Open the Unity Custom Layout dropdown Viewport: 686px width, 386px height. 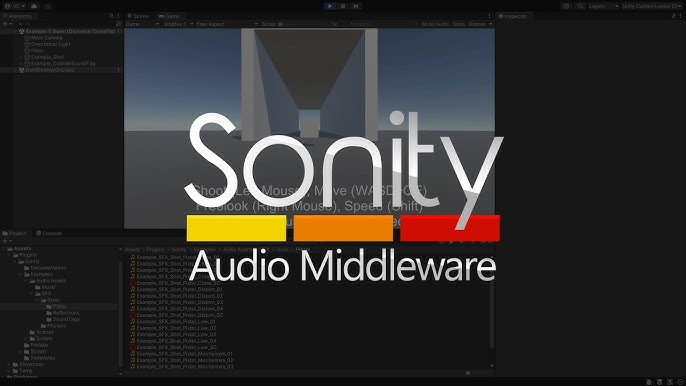coord(652,6)
